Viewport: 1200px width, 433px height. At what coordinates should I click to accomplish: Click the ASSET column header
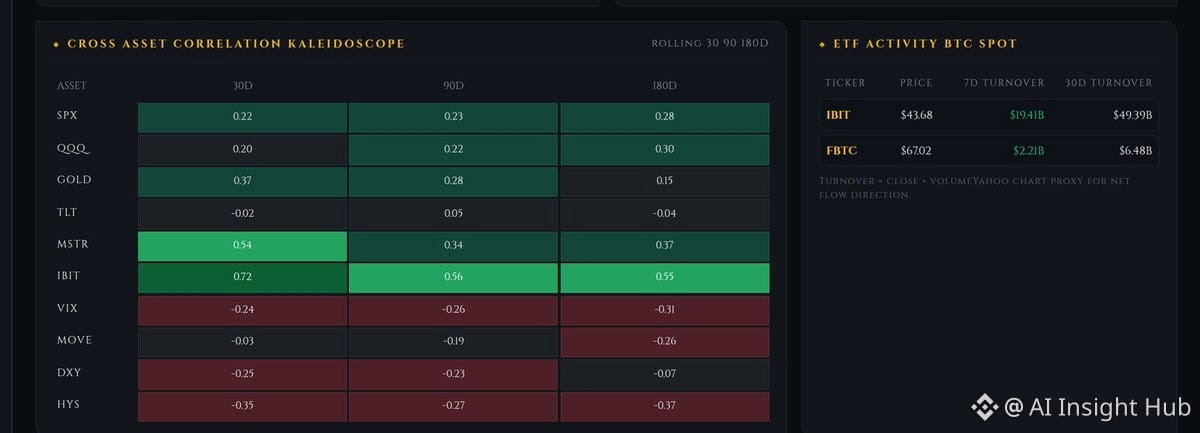coord(71,86)
